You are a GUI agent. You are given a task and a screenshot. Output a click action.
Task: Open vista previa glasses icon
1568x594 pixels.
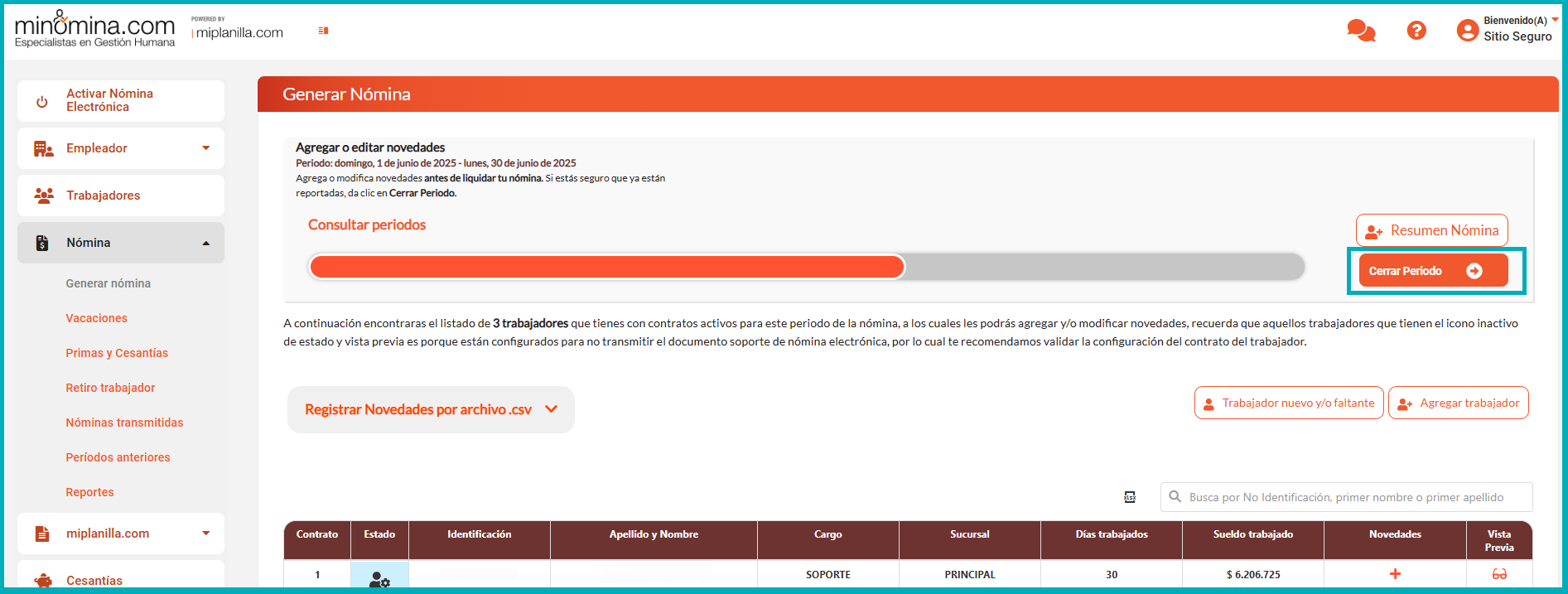tap(1498, 574)
